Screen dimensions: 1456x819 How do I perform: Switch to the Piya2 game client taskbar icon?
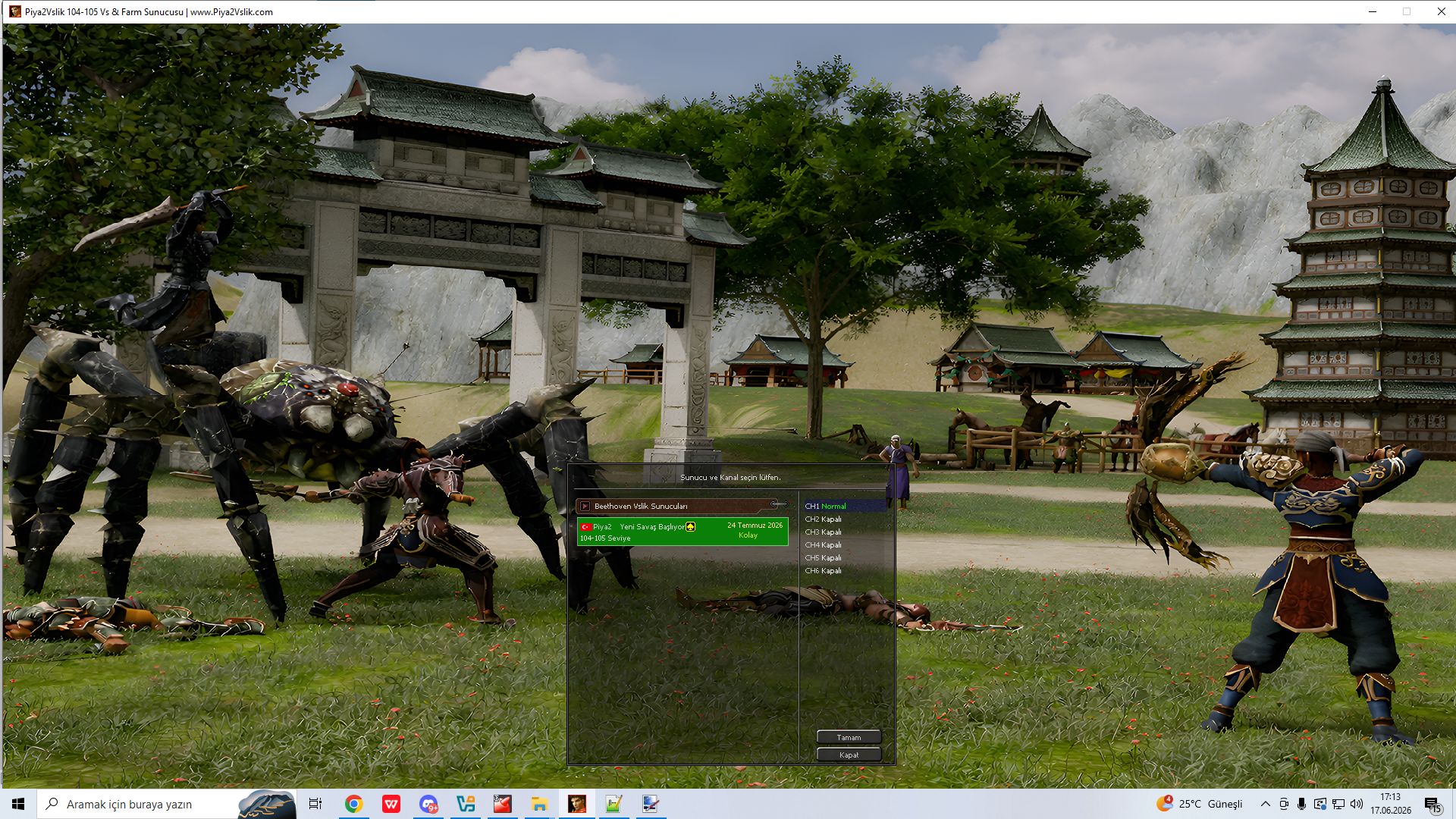coord(577,804)
